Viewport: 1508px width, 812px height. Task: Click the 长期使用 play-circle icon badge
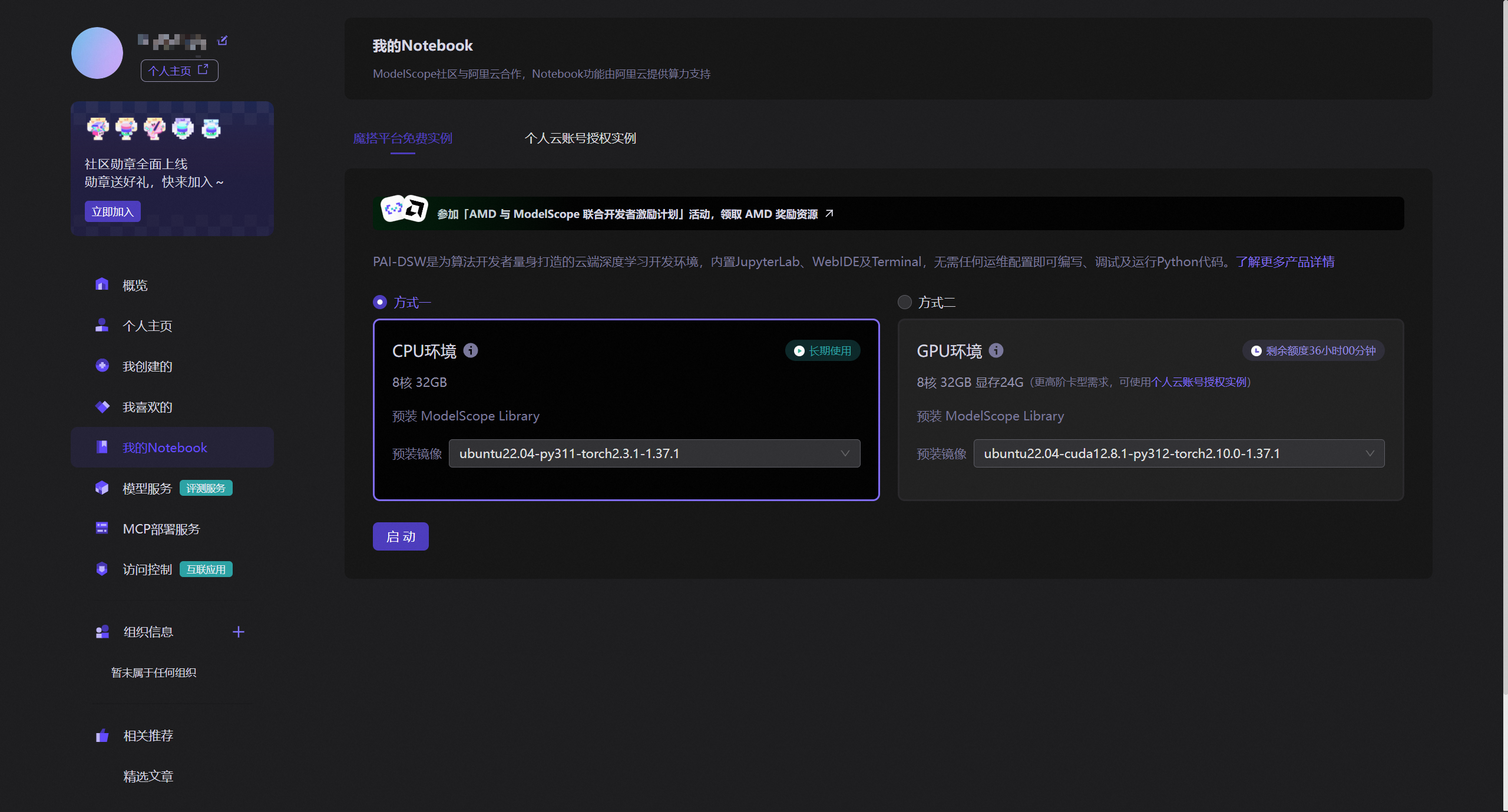(x=822, y=351)
